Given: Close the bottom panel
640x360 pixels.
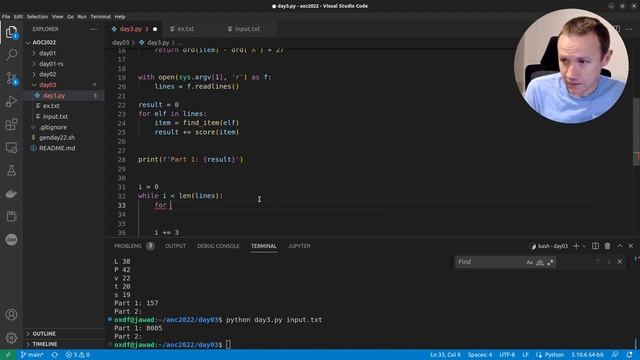Looking at the screenshot, I should (x=631, y=246).
